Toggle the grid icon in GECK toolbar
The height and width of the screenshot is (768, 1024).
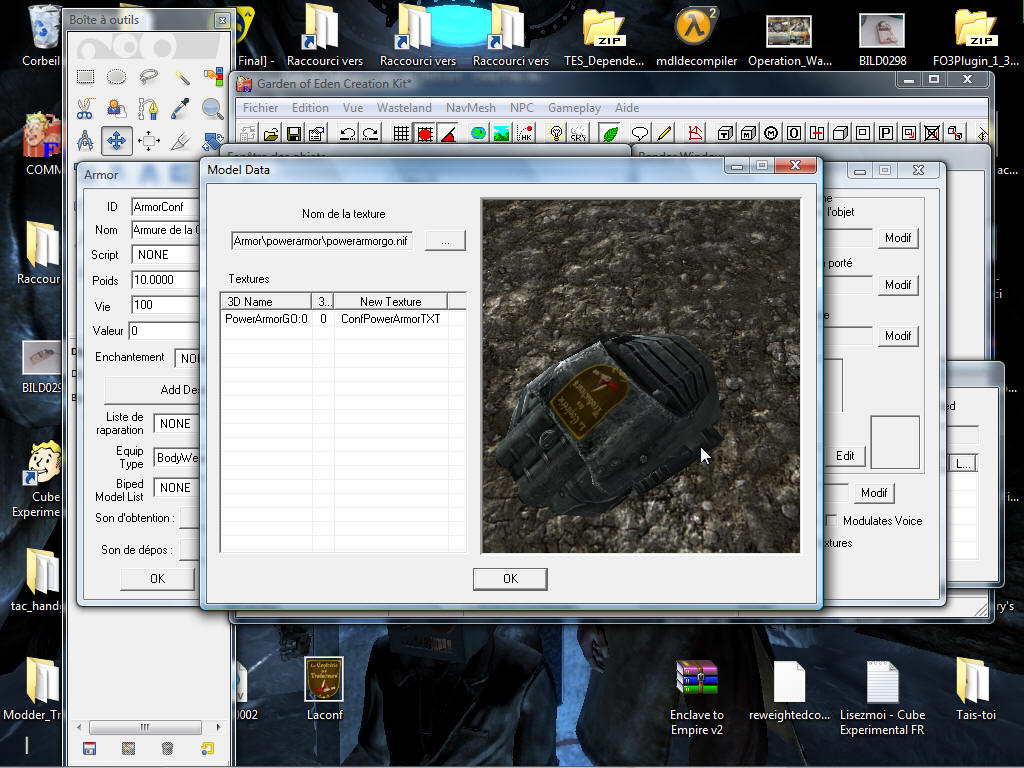tap(401, 134)
